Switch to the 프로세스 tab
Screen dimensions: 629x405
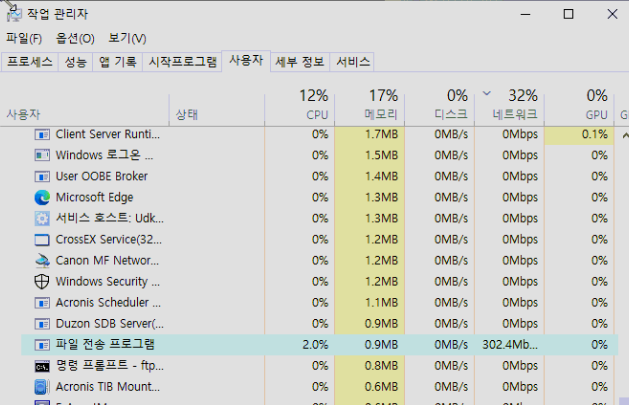click(30, 62)
